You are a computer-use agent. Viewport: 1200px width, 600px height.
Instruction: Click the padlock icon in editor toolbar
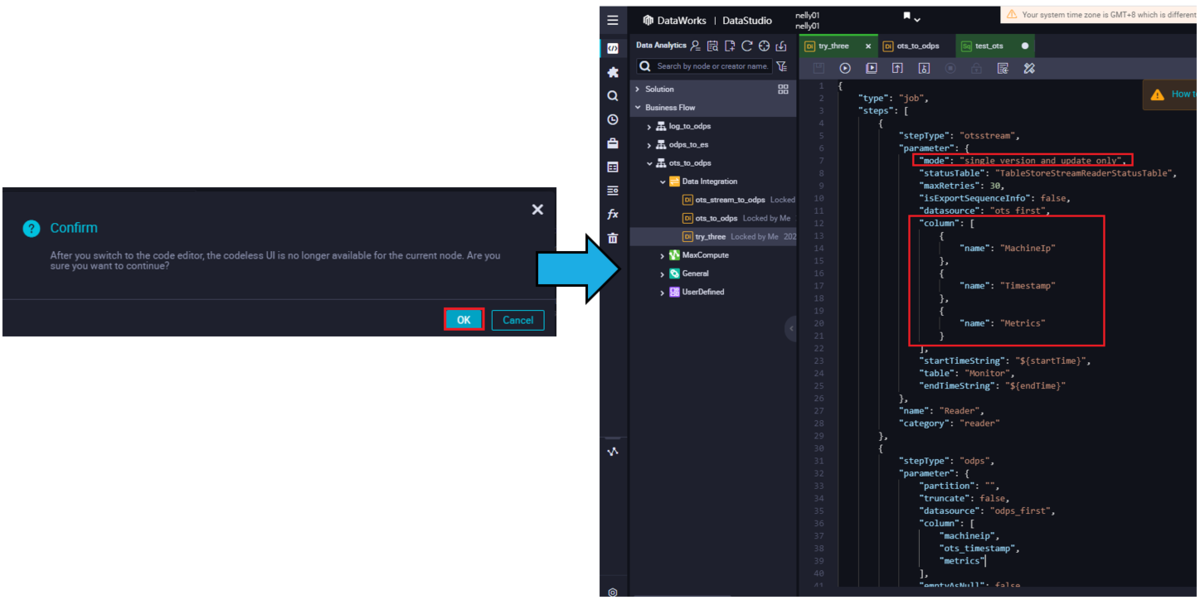(x=976, y=68)
